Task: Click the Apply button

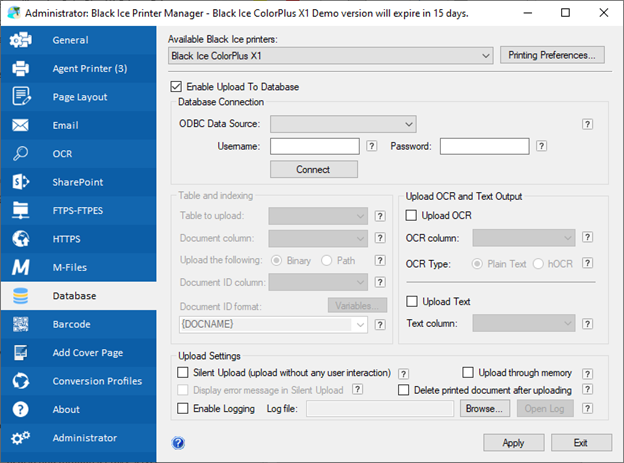Action: (513, 443)
